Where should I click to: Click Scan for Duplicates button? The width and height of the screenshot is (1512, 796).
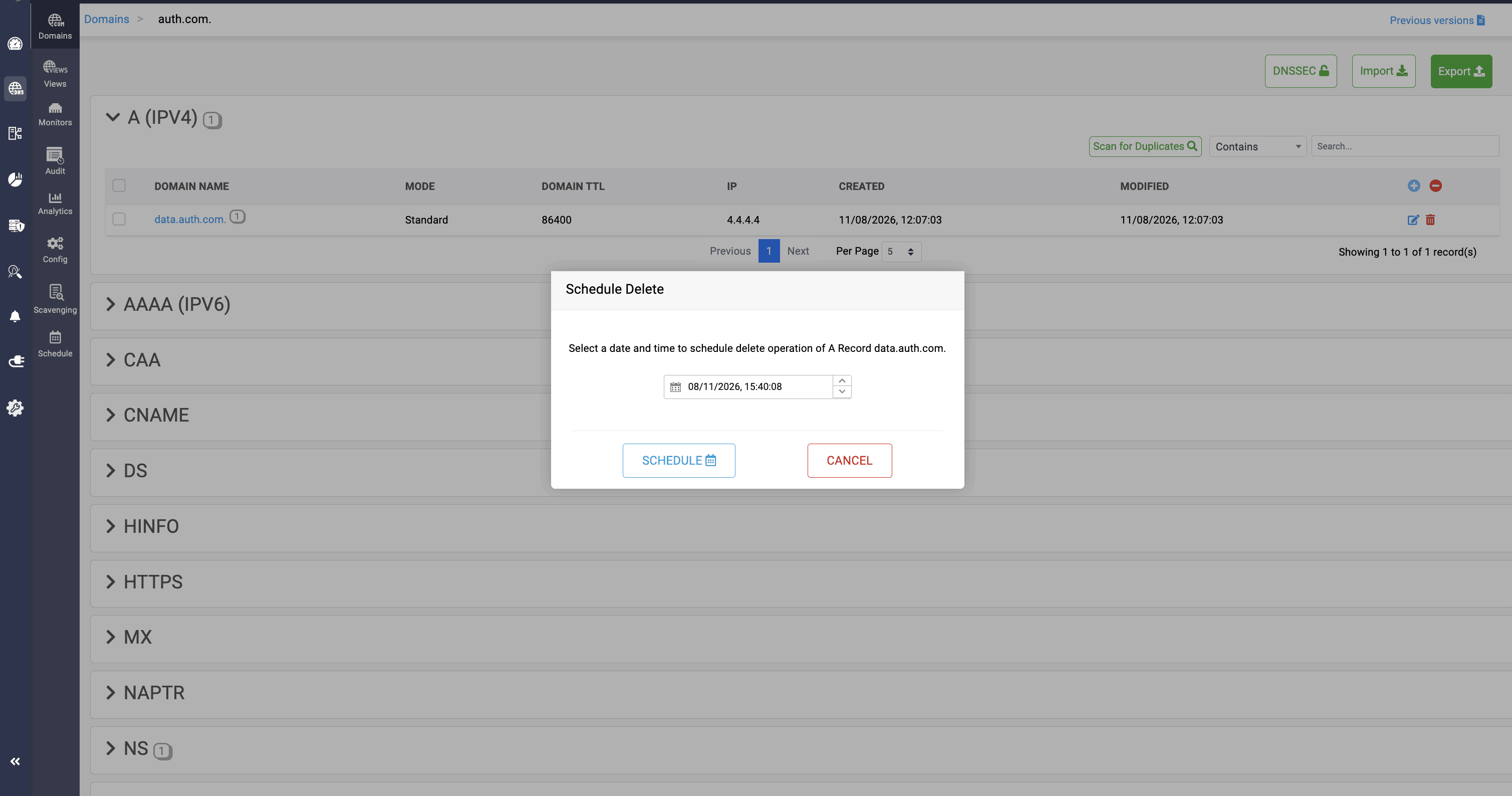tap(1145, 146)
